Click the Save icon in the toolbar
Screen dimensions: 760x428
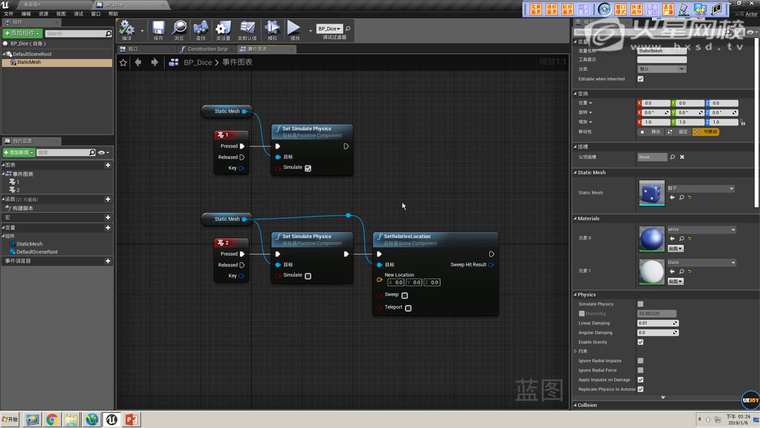tap(158, 29)
